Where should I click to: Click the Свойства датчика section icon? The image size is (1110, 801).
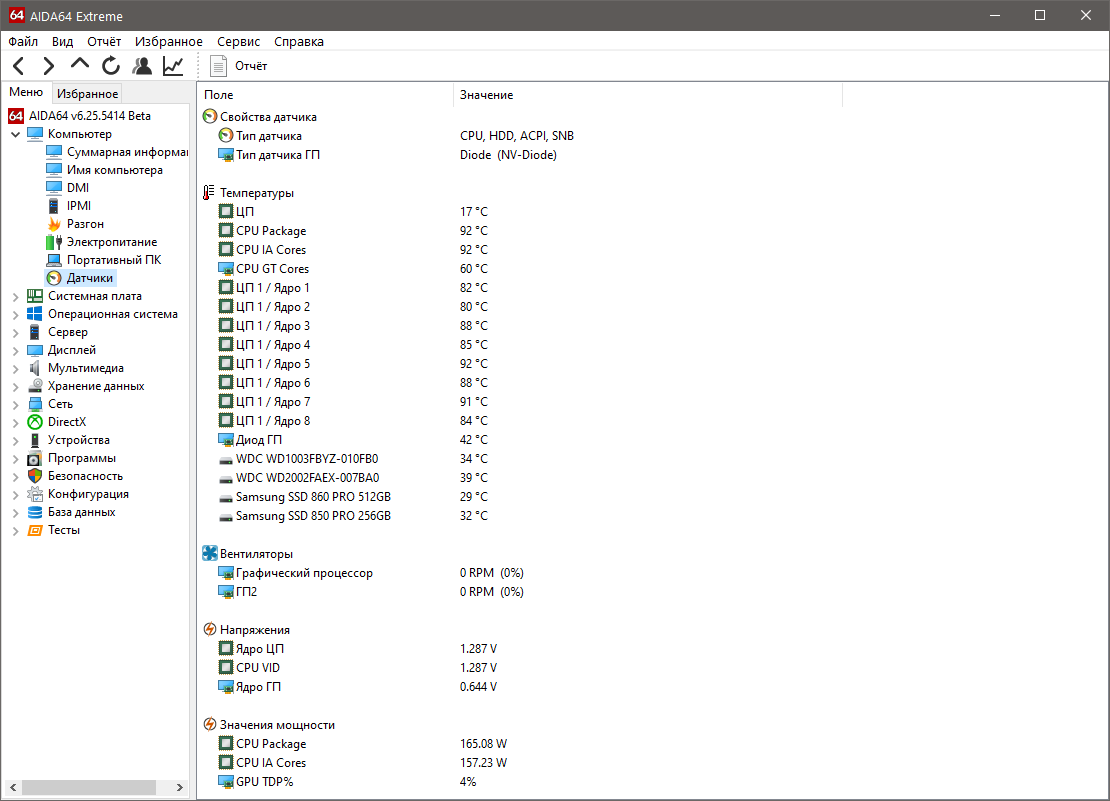click(210, 116)
